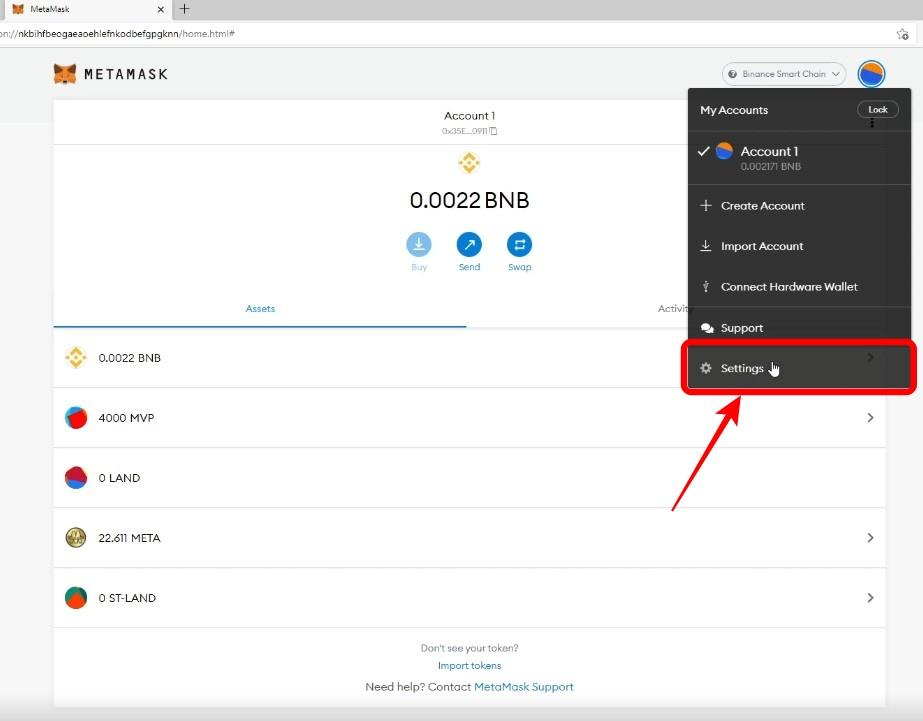Click the MVP token icon
Image resolution: width=923 pixels, height=721 pixels.
[x=76, y=418]
